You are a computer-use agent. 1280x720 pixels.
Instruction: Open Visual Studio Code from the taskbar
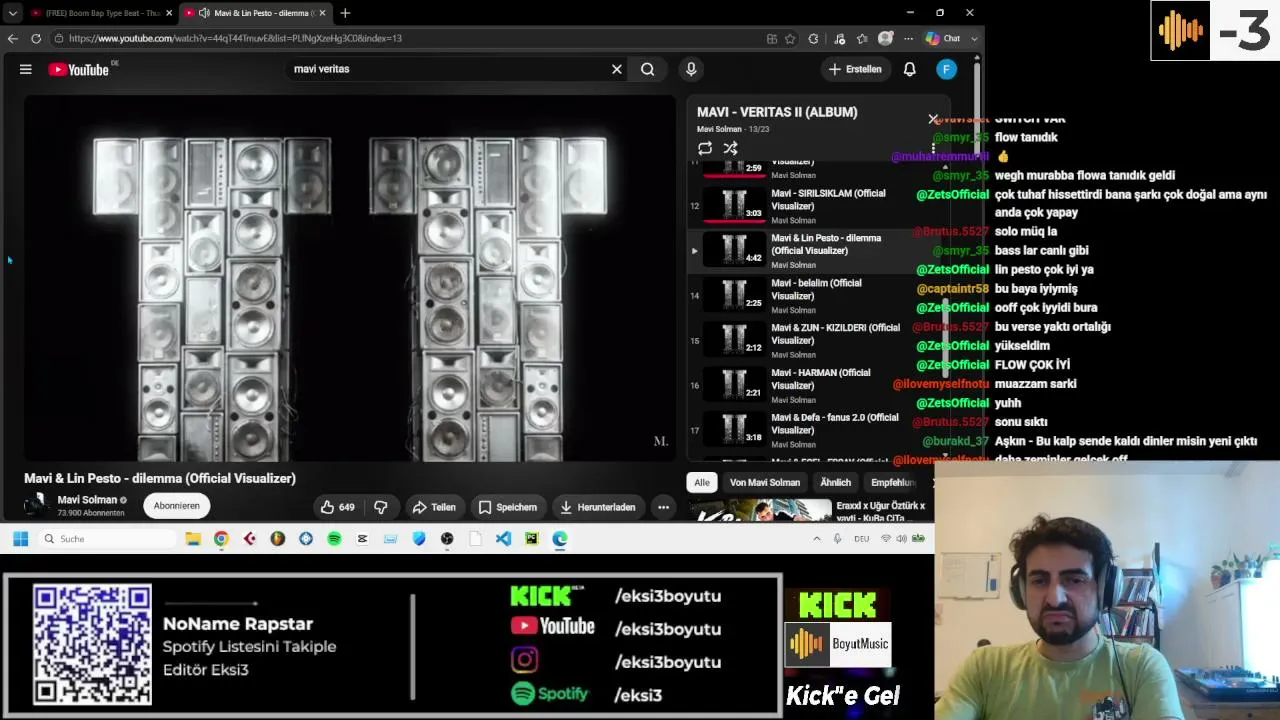pyautogui.click(x=503, y=539)
